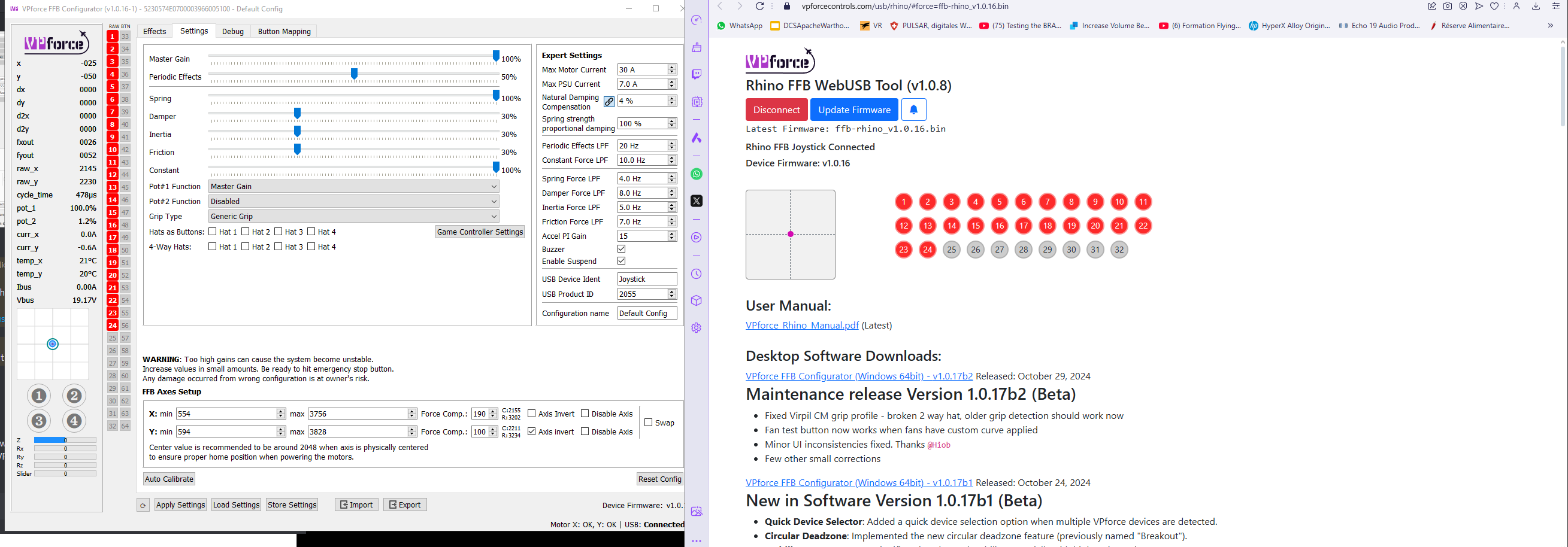Open the Grip Type dropdown

pos(353,217)
